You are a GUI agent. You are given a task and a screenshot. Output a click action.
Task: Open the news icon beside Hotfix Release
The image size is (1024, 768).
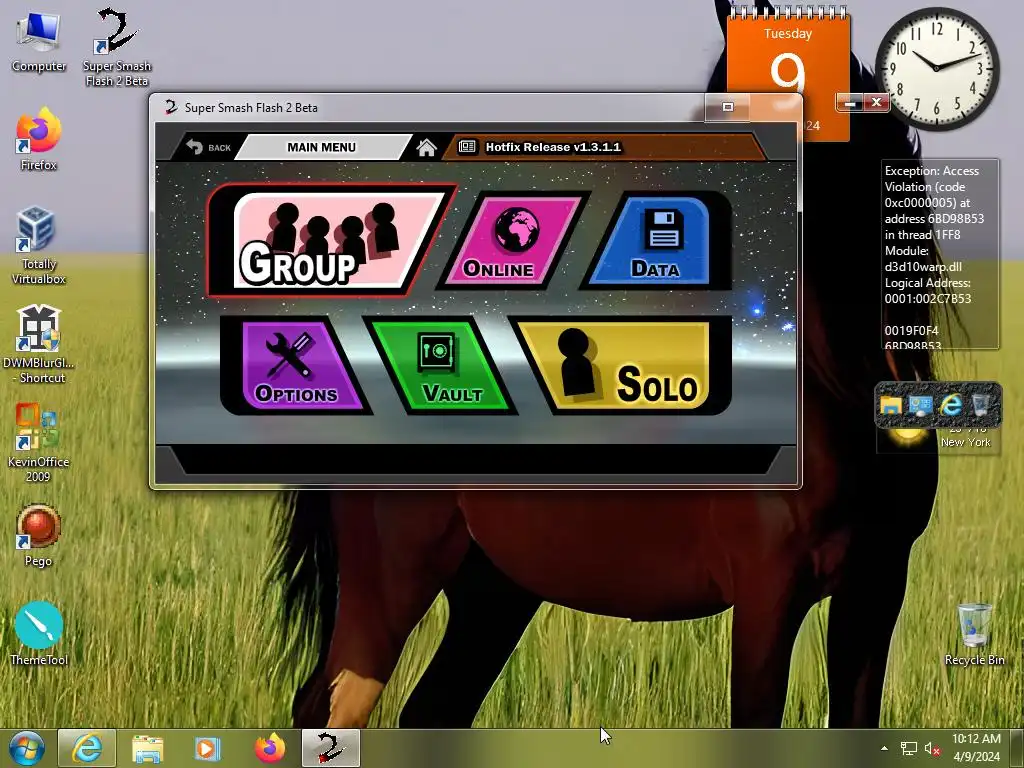[467, 147]
